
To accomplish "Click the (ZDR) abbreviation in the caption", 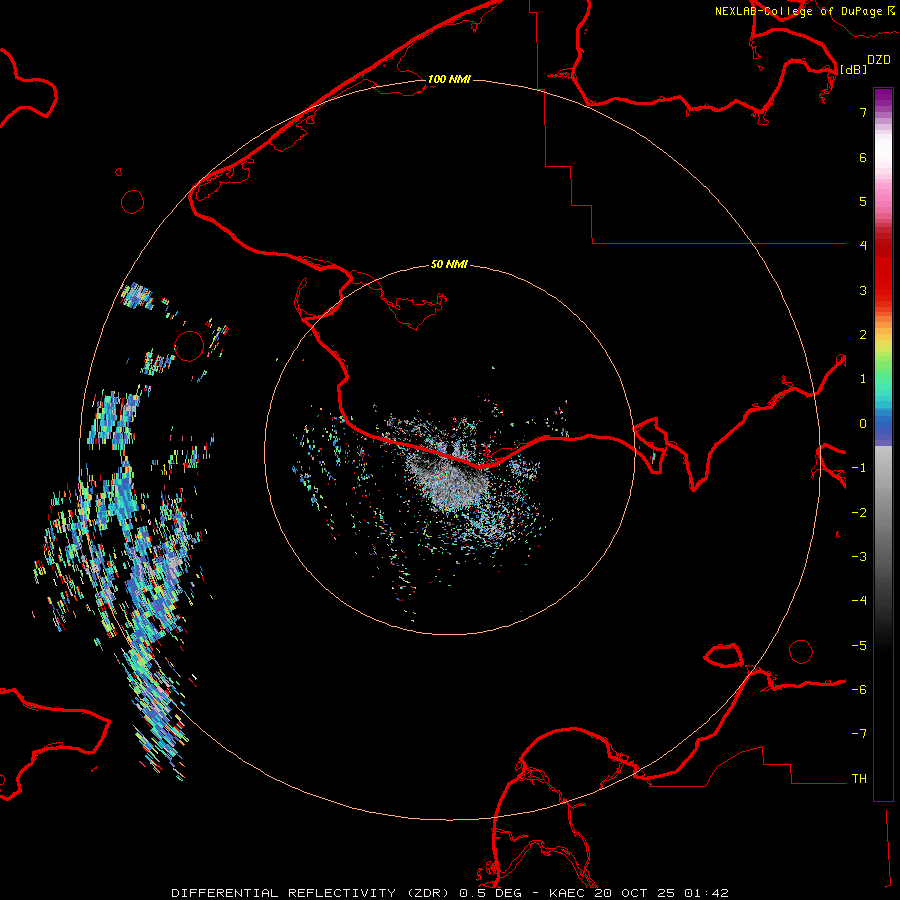I will [x=430, y=893].
